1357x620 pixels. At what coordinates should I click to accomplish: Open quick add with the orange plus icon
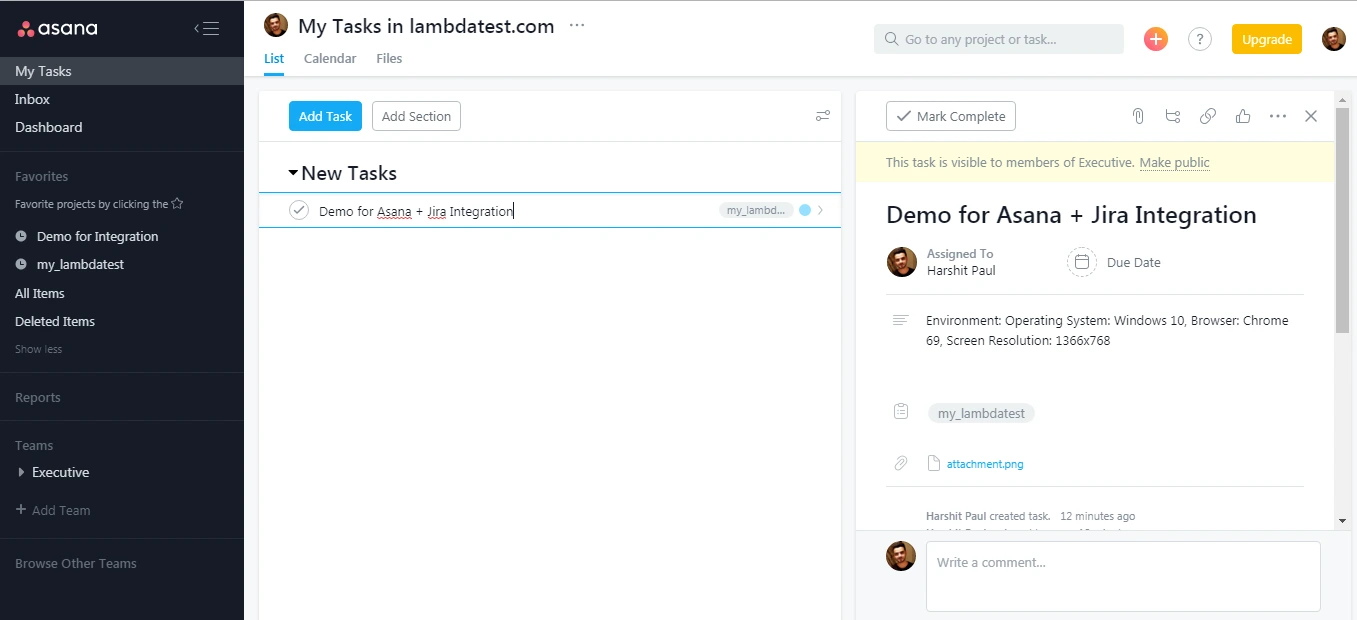pos(1155,38)
